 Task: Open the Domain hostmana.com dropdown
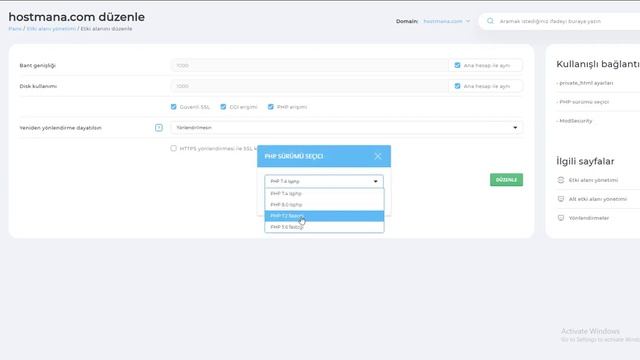(x=447, y=21)
